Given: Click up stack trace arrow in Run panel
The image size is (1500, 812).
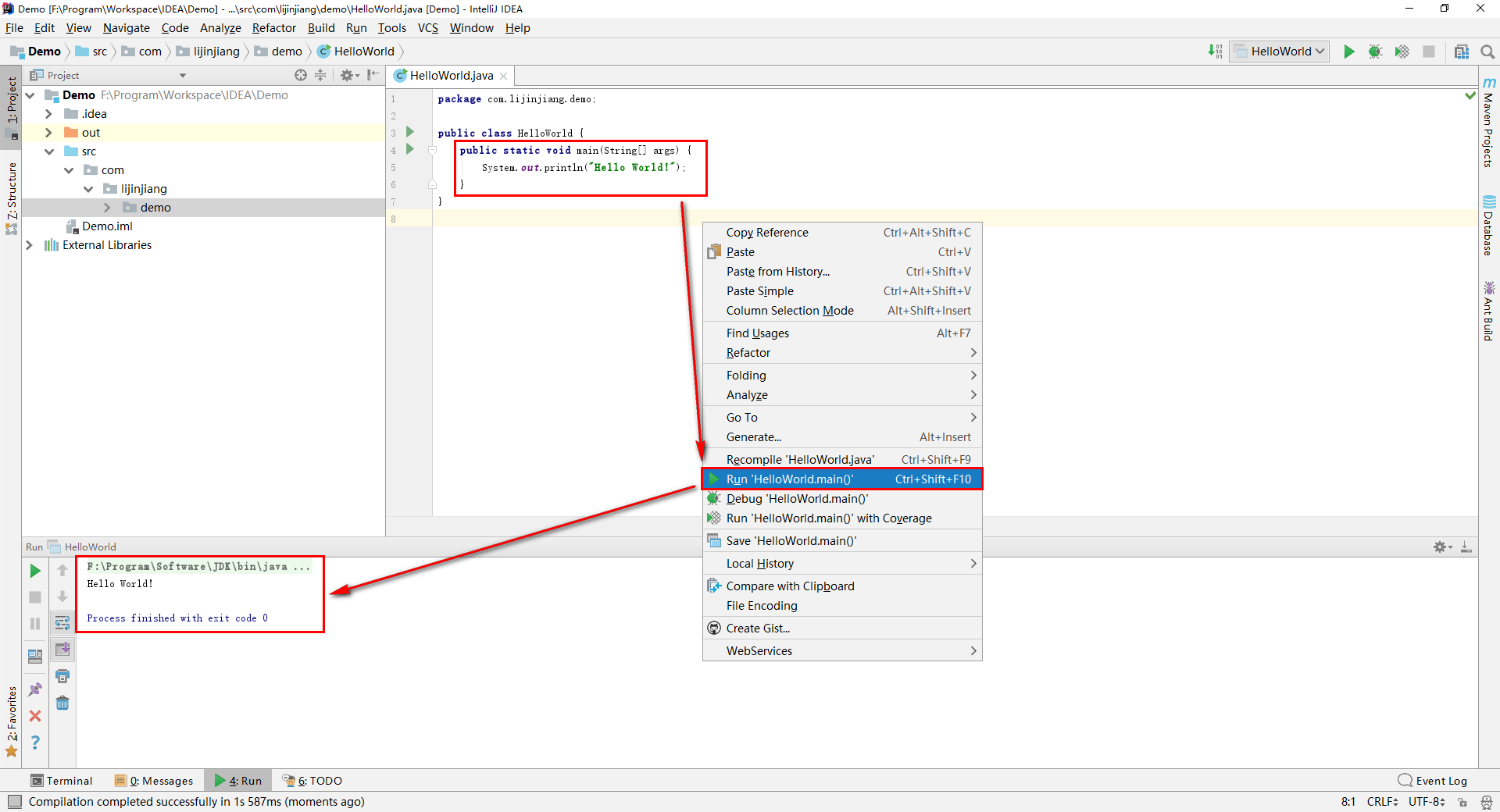Looking at the screenshot, I should tap(62, 571).
